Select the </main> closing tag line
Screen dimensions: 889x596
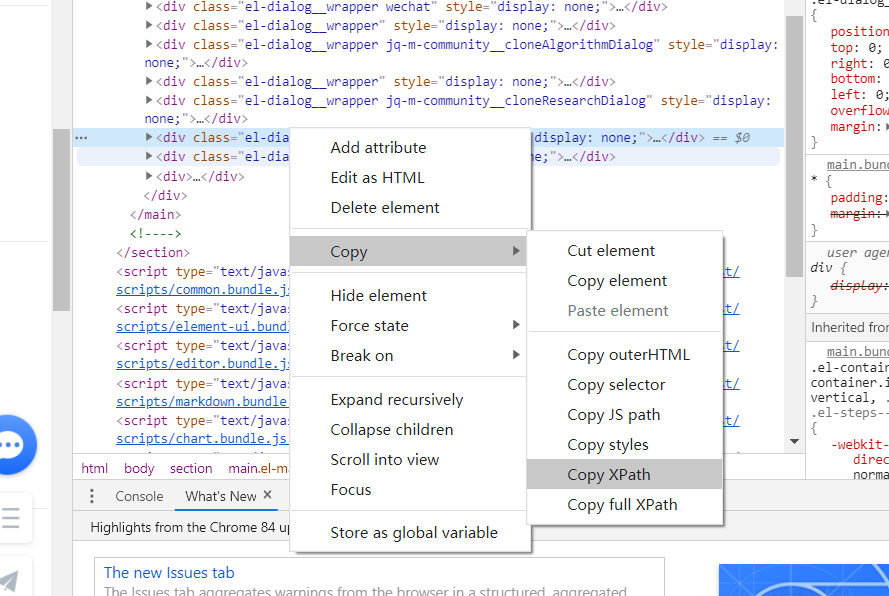(155, 215)
